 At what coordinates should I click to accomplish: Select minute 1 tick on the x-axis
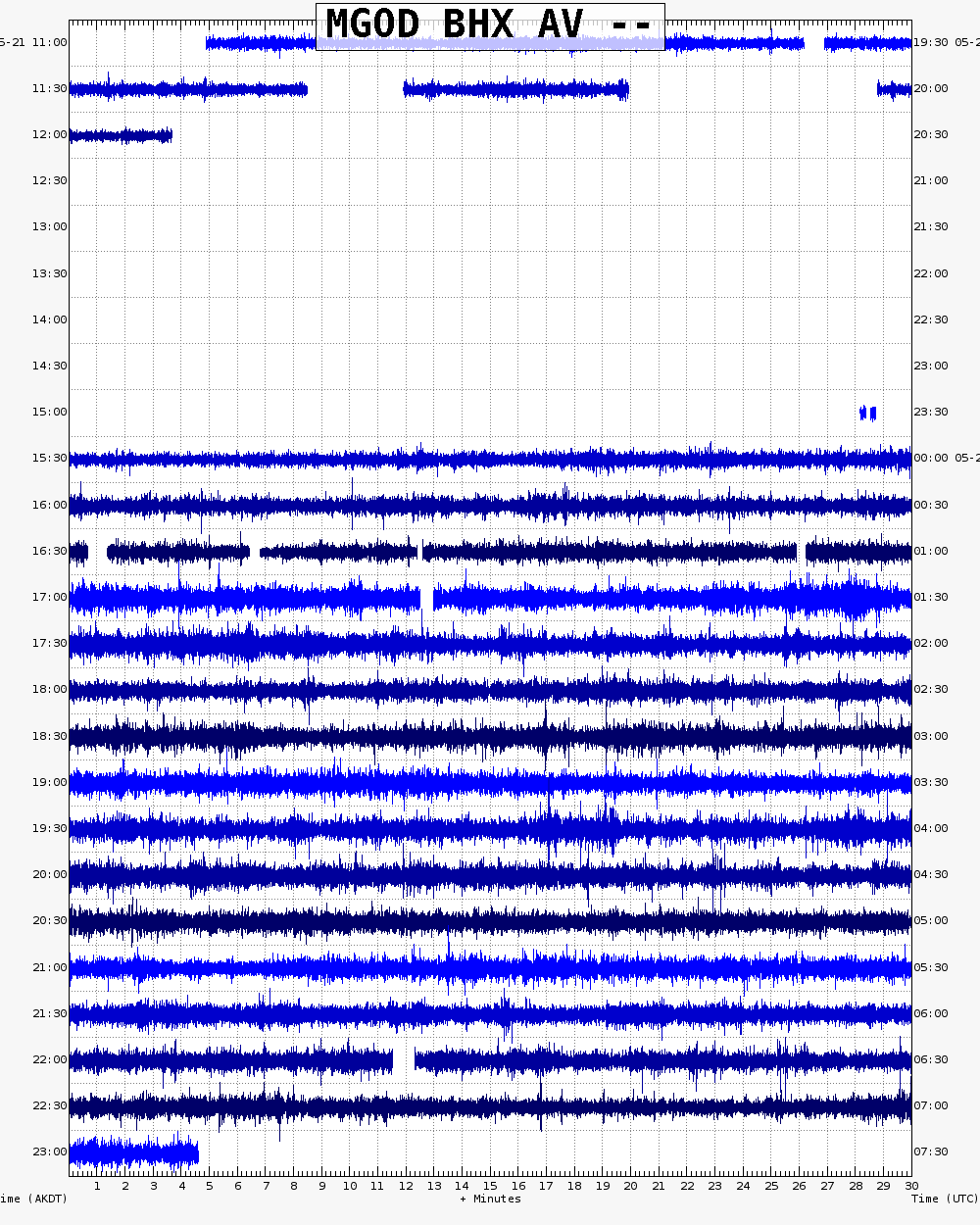tap(97, 1186)
